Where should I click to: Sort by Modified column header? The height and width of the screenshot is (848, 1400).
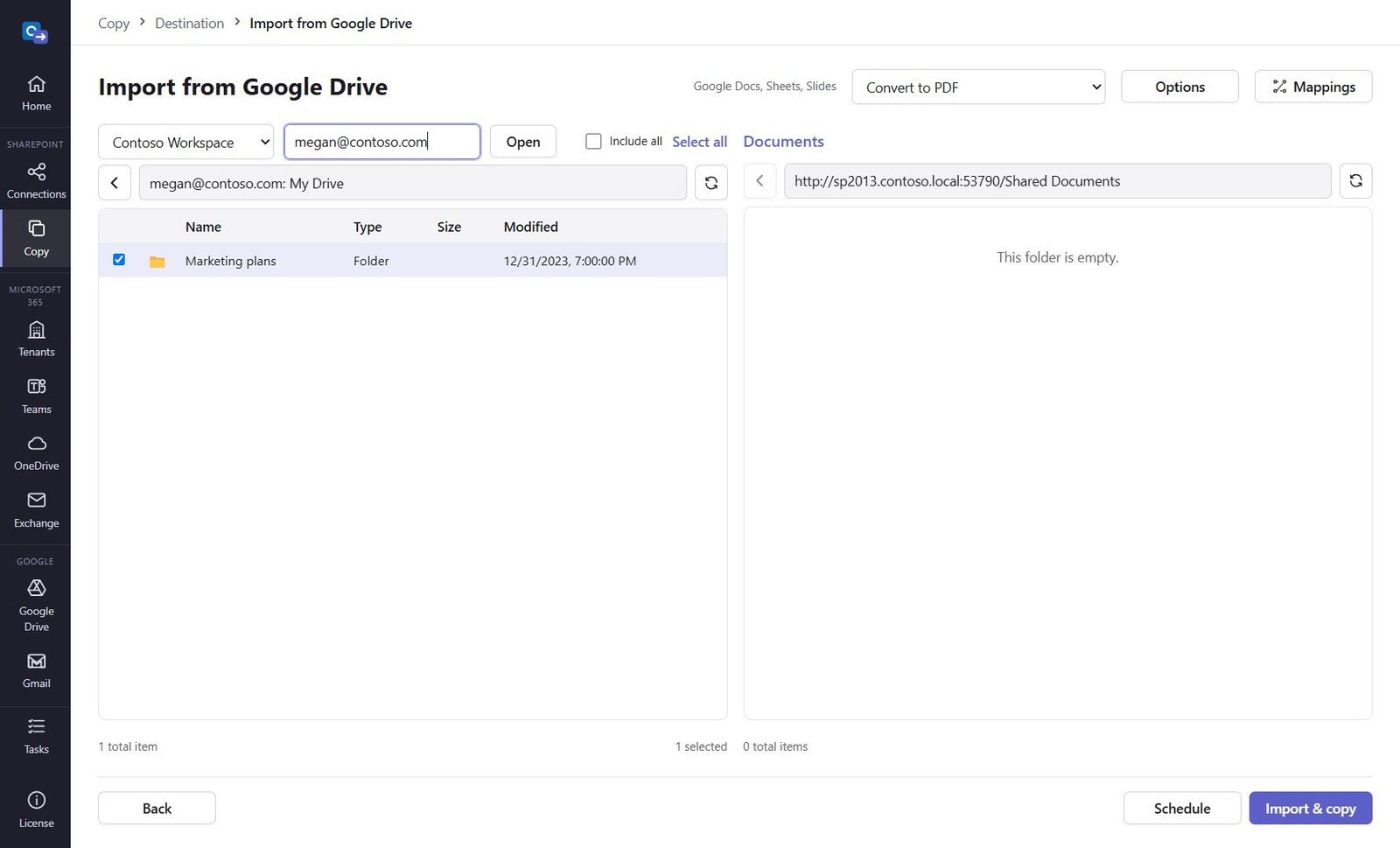tap(530, 227)
